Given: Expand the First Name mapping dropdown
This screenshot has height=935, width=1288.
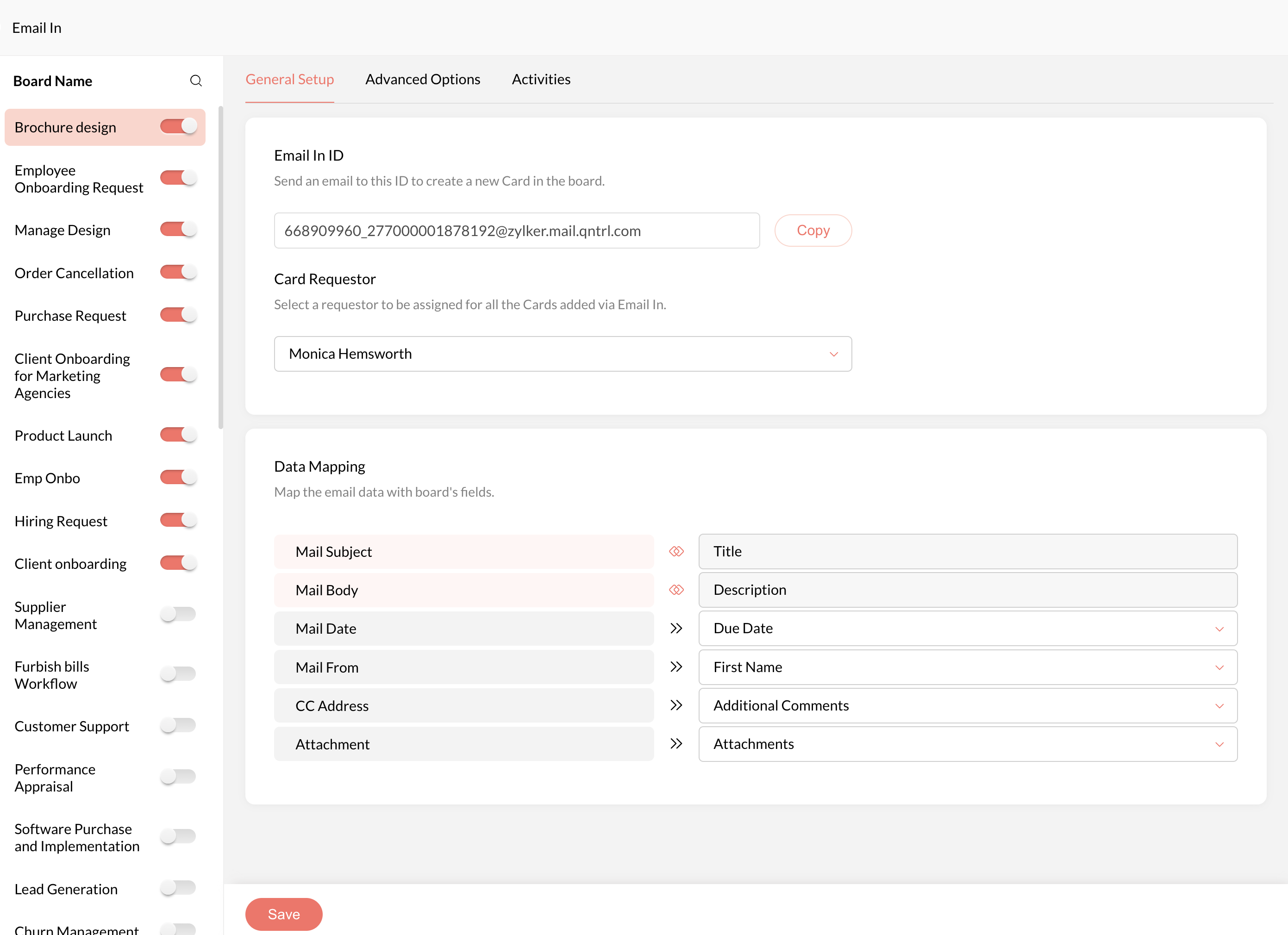Looking at the screenshot, I should click(x=967, y=667).
